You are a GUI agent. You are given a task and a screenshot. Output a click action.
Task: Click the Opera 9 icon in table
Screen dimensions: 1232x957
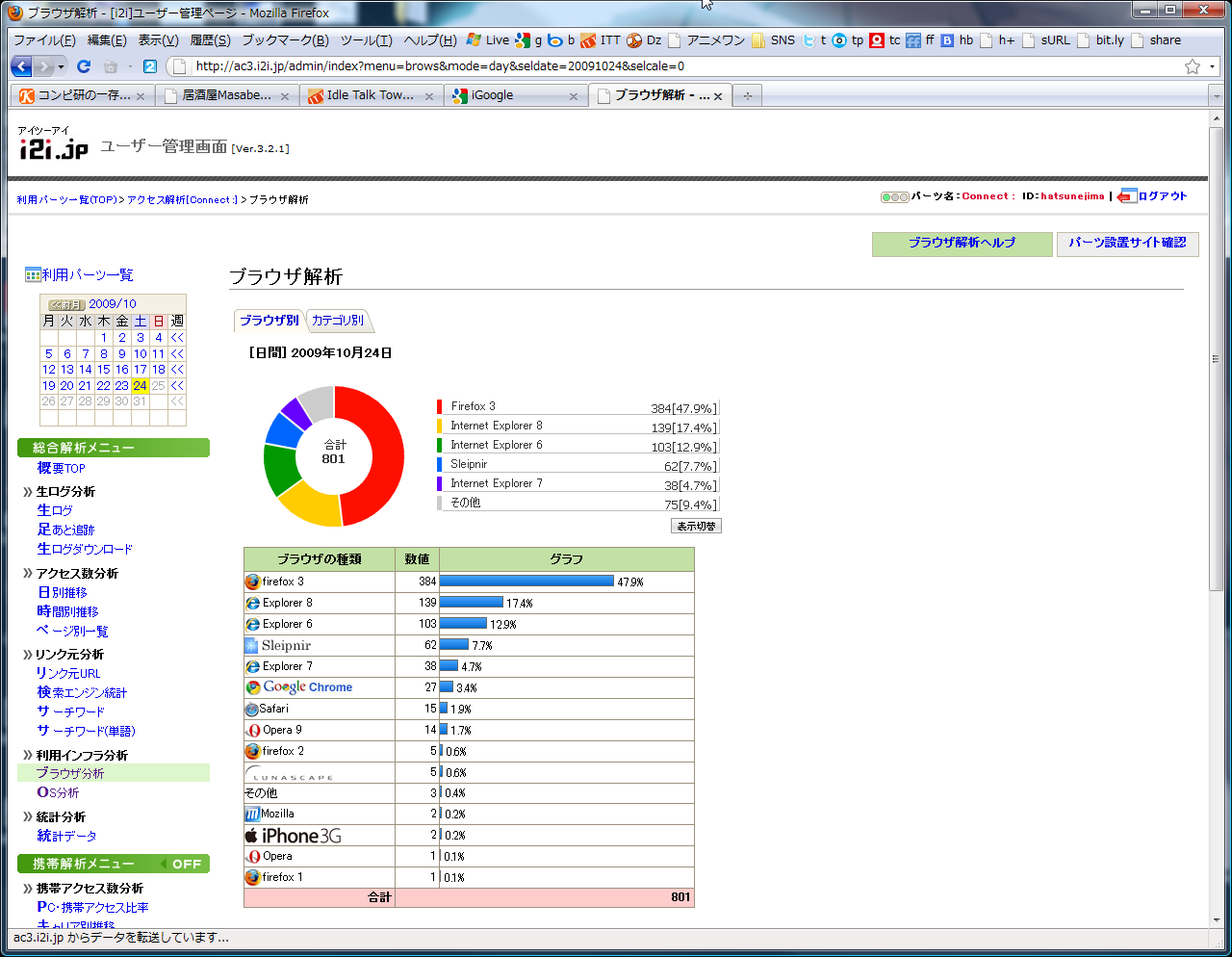(252, 730)
